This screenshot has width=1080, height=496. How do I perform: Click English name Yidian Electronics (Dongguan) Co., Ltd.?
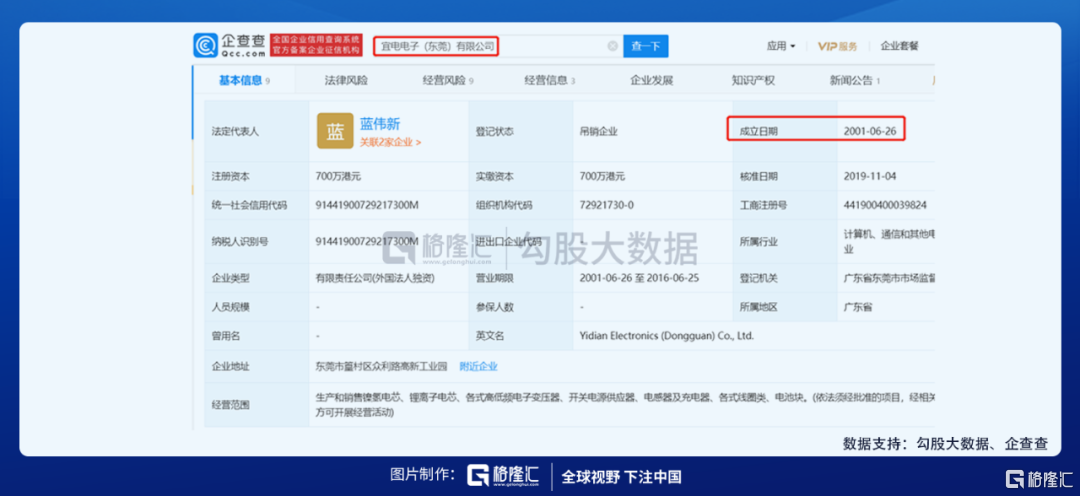tap(667, 336)
